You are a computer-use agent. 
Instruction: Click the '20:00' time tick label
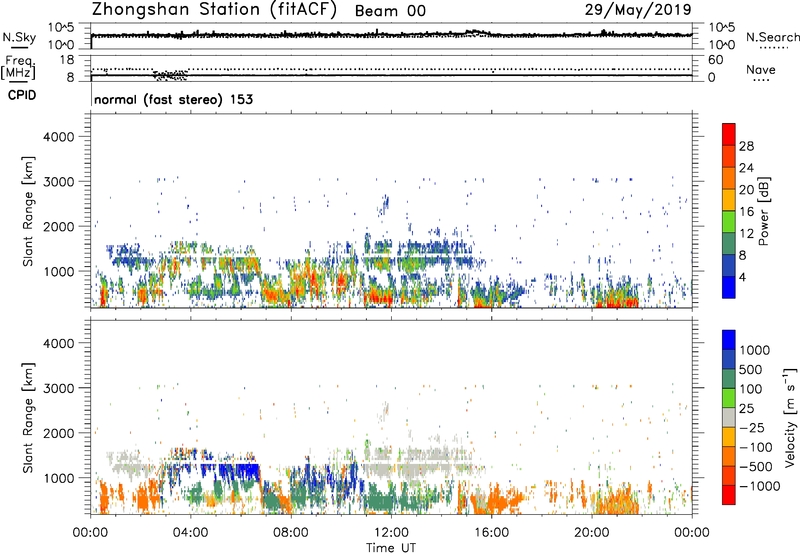591,533
